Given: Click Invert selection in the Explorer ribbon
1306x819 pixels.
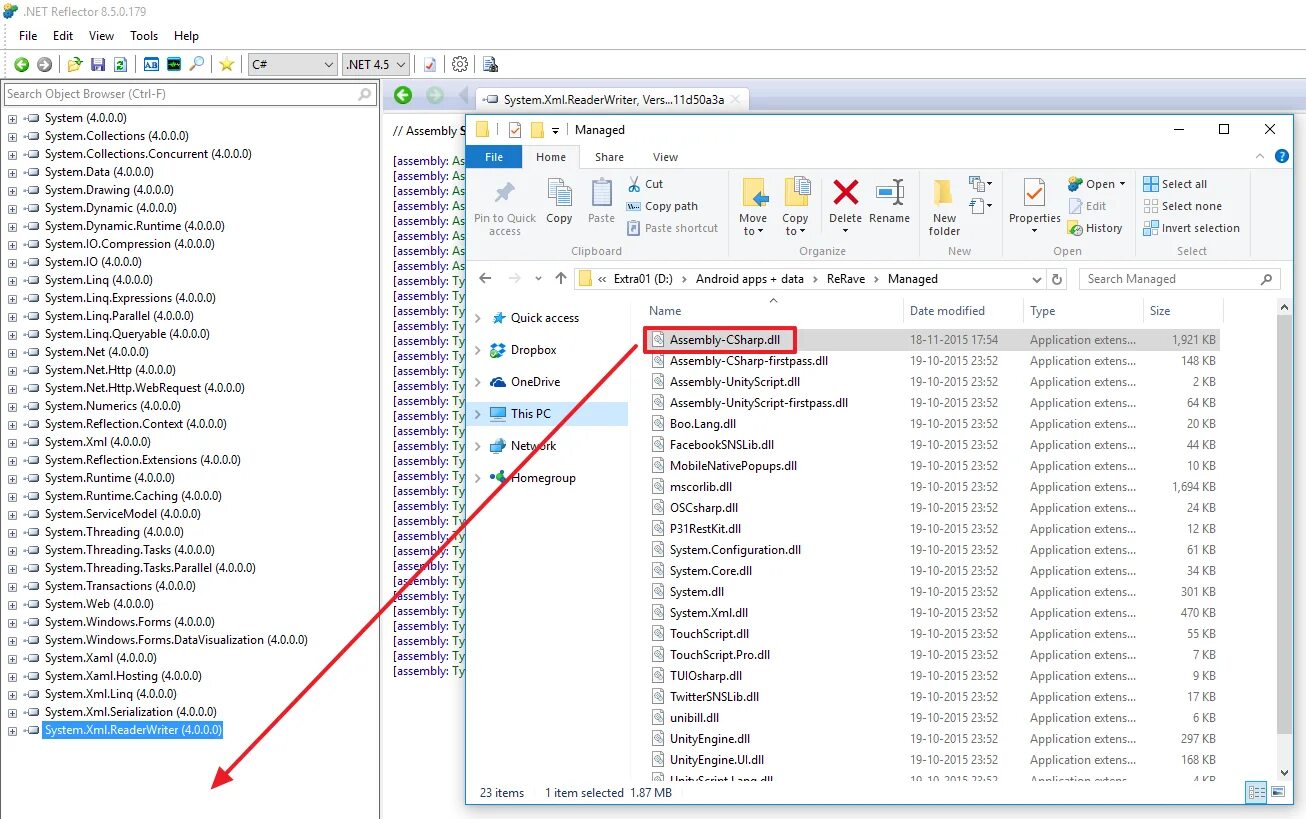Looking at the screenshot, I should [x=1192, y=228].
